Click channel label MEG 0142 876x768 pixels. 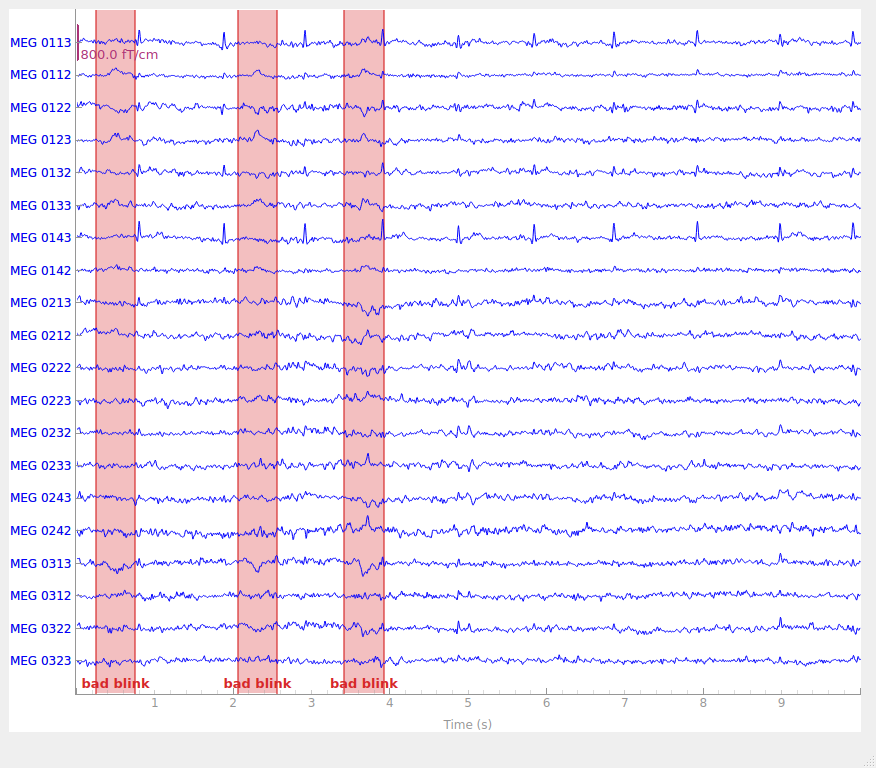pyautogui.click(x=41, y=271)
